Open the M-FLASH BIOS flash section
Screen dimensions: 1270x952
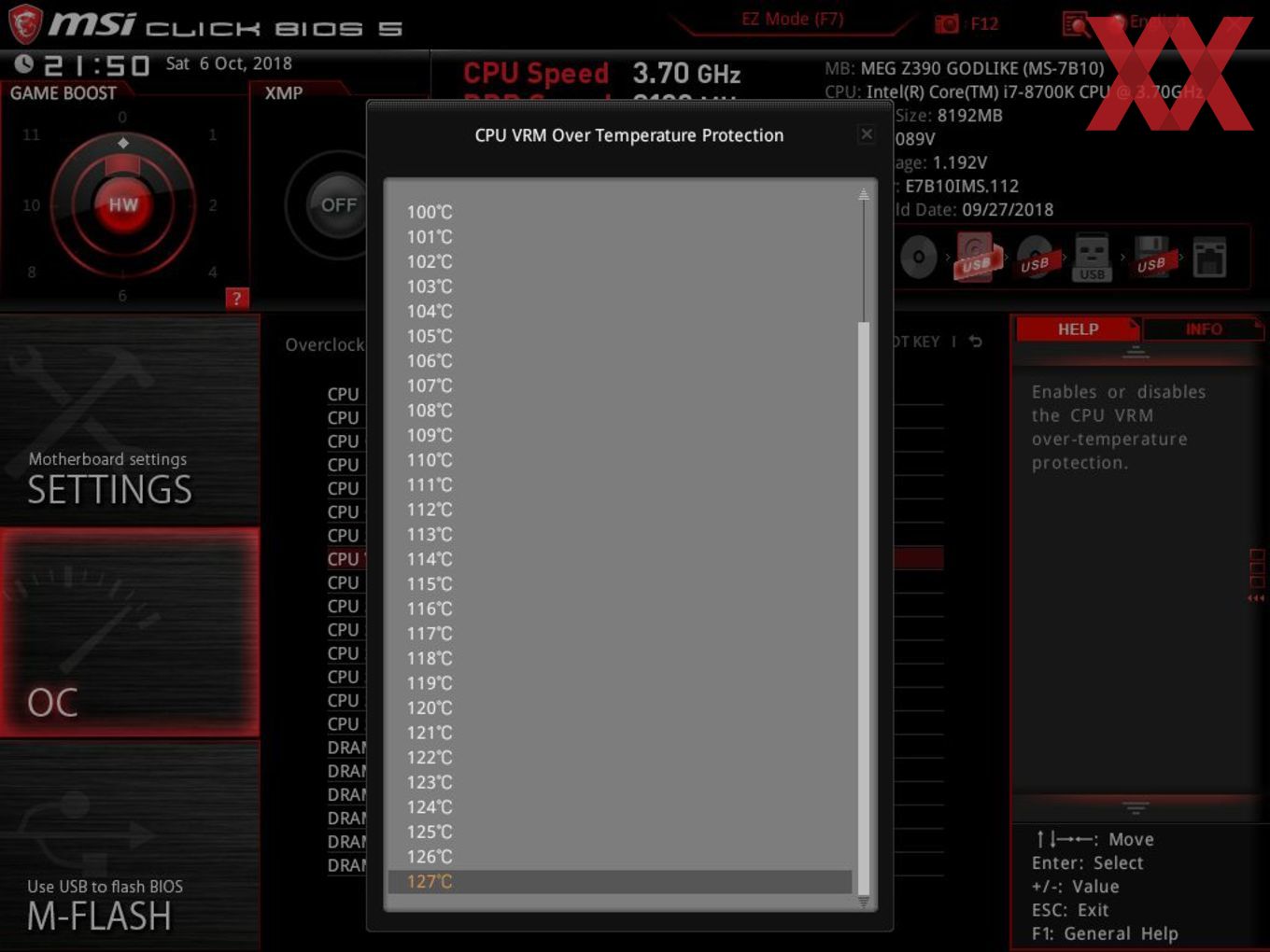(x=130, y=846)
